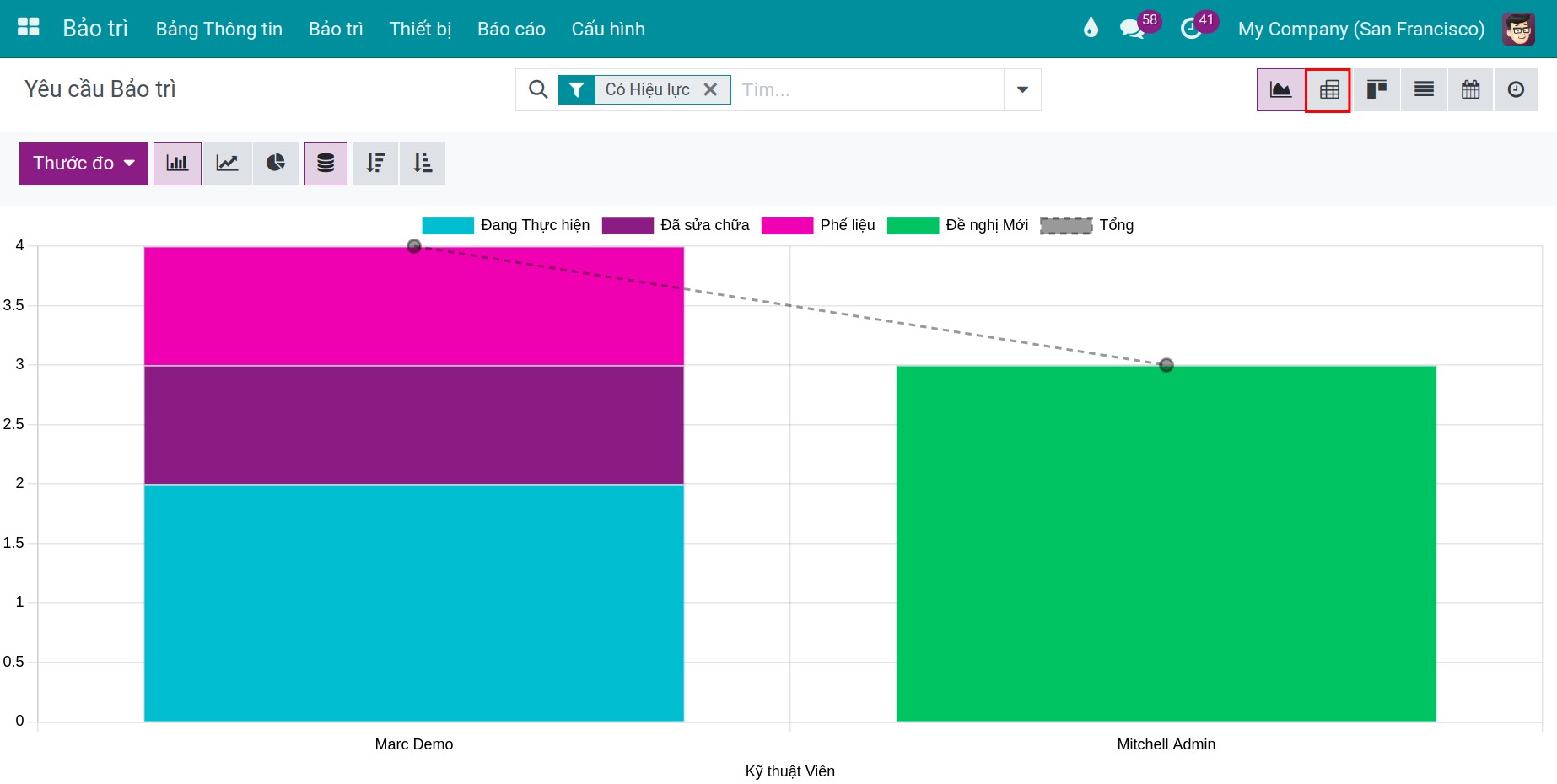Open the Báo cáo menu
The height and width of the screenshot is (784, 1557).
pyautogui.click(x=511, y=29)
